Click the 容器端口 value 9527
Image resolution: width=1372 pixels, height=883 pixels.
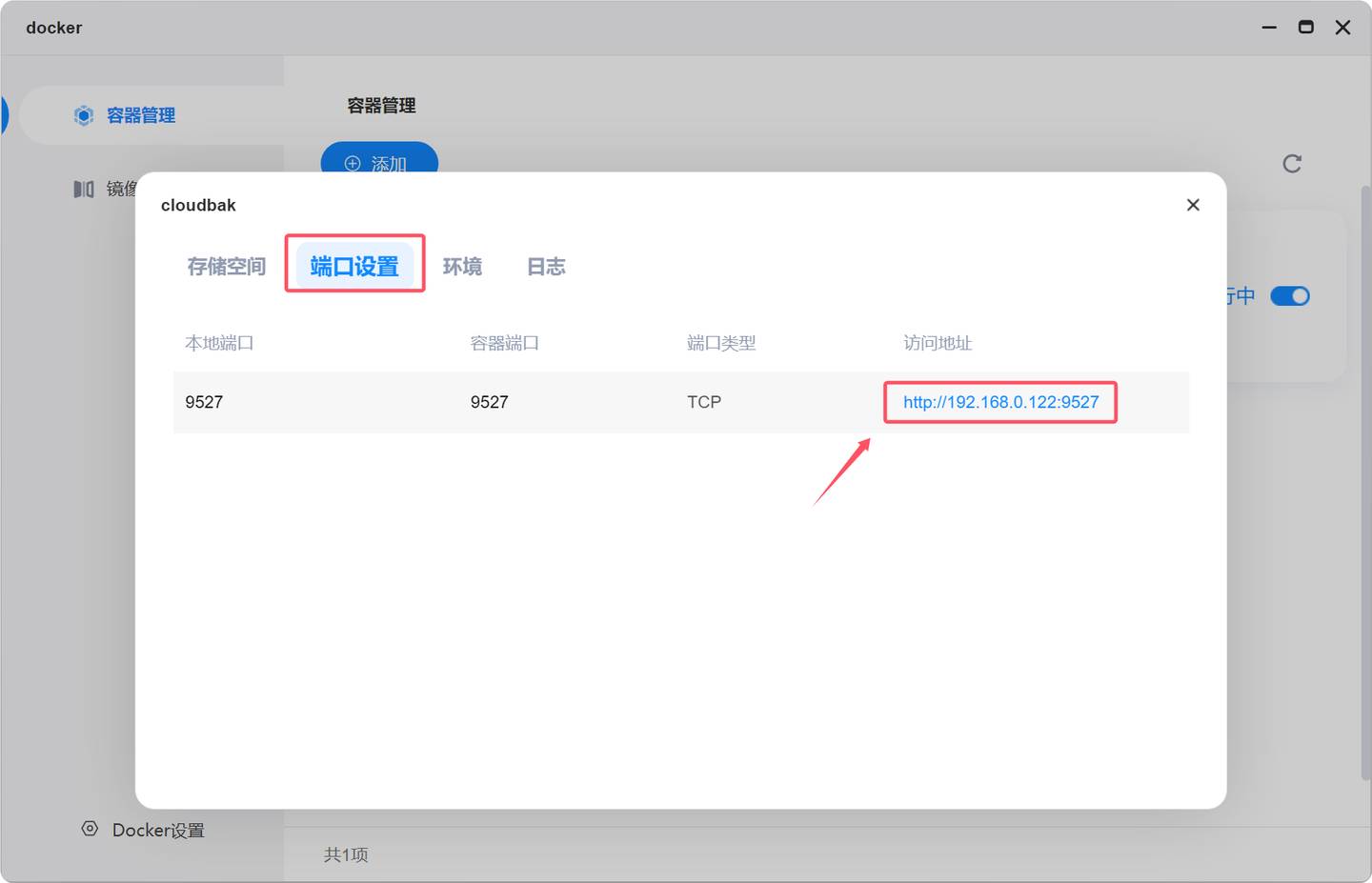point(489,402)
